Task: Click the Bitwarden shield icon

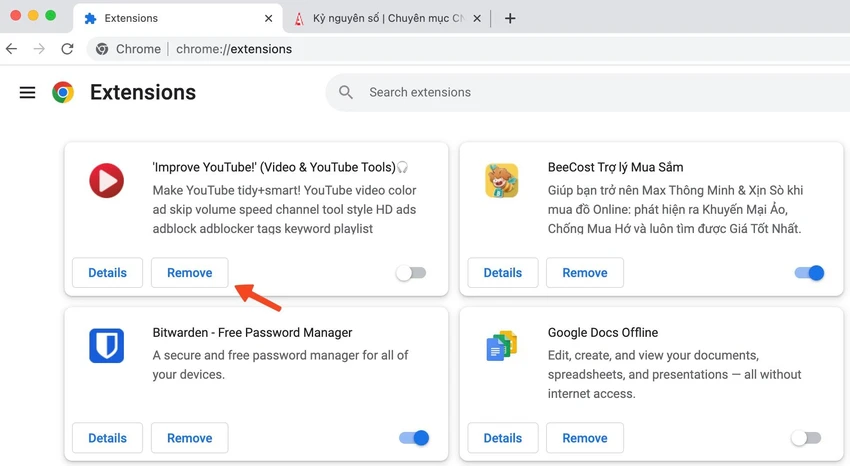Action: pyautogui.click(x=106, y=346)
